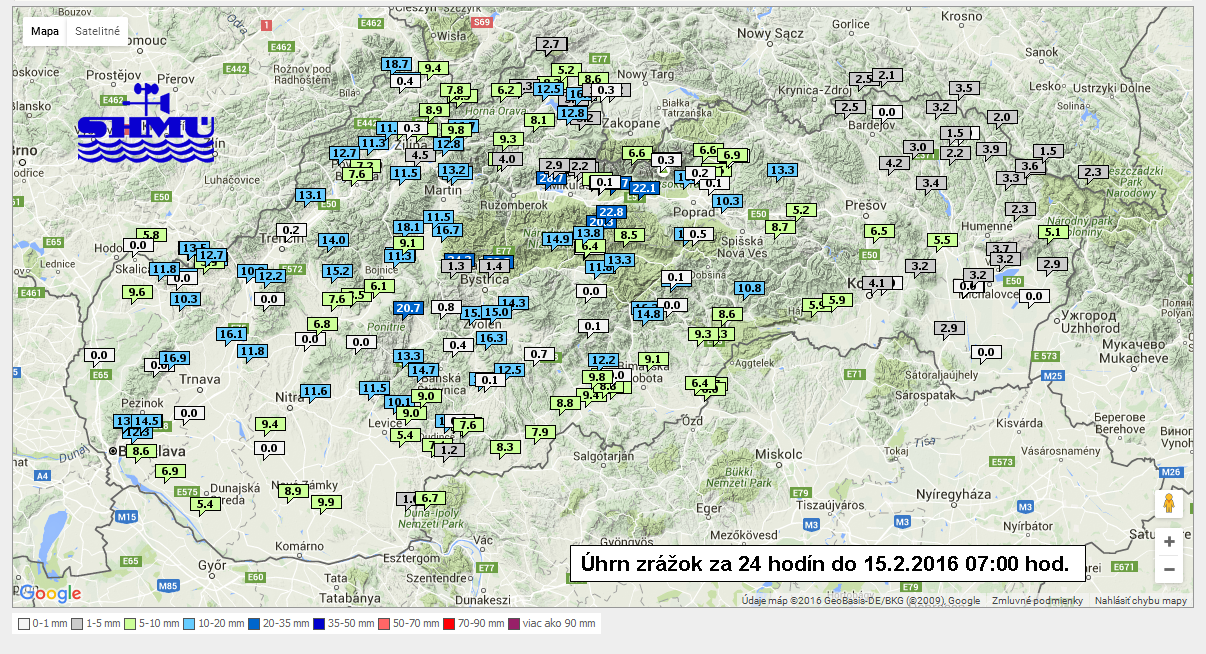Click the SHMÚ logo overlay

click(146, 125)
